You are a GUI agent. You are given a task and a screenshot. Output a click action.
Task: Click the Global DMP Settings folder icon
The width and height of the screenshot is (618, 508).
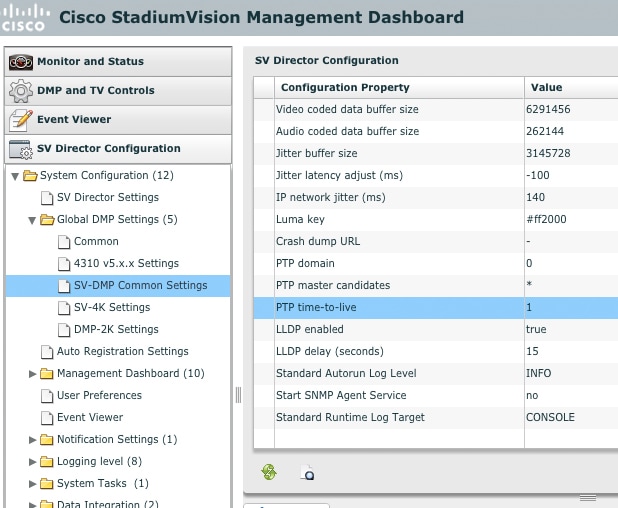[x=47, y=220]
